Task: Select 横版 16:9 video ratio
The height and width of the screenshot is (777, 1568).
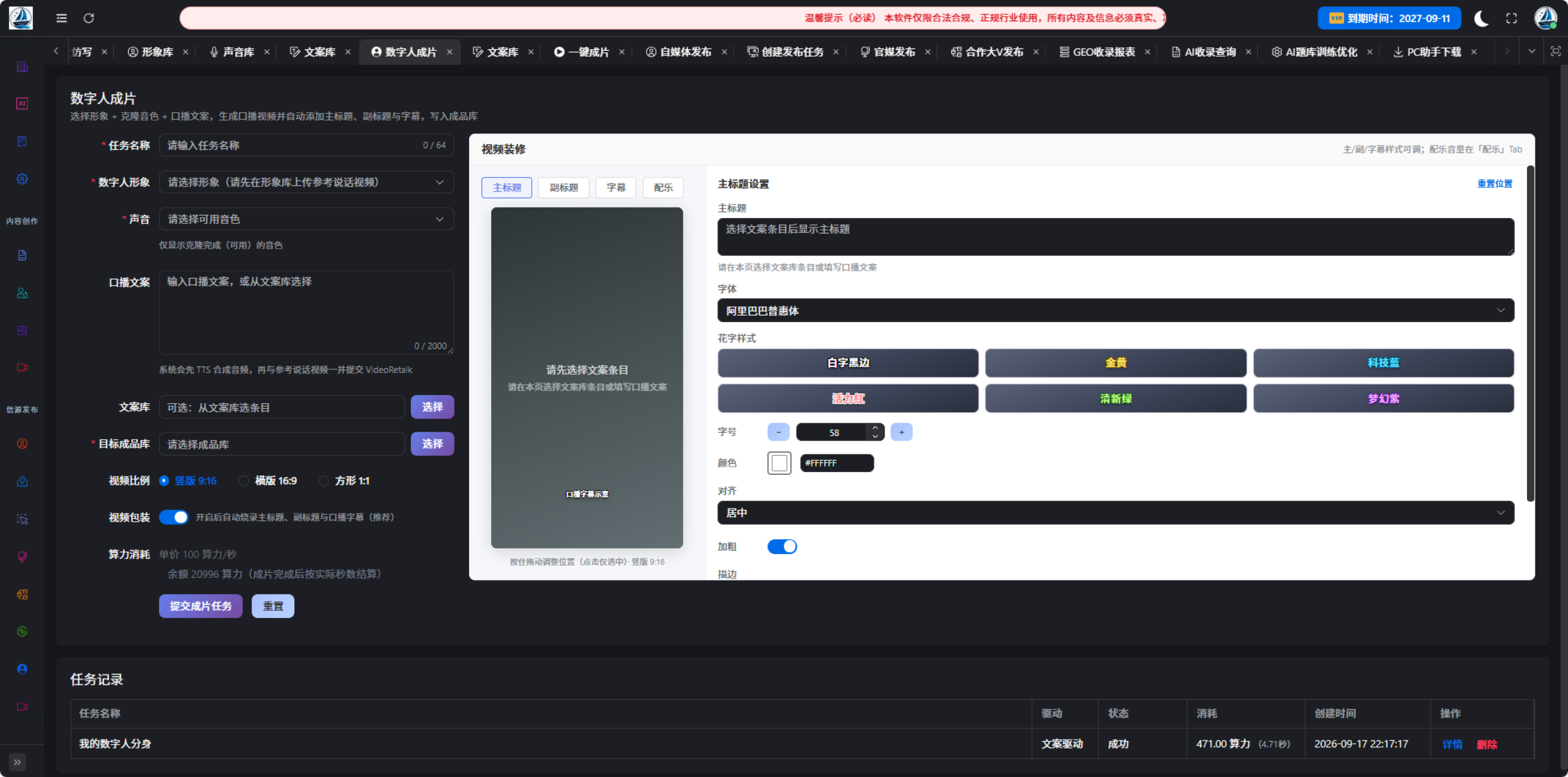Action: (x=268, y=481)
